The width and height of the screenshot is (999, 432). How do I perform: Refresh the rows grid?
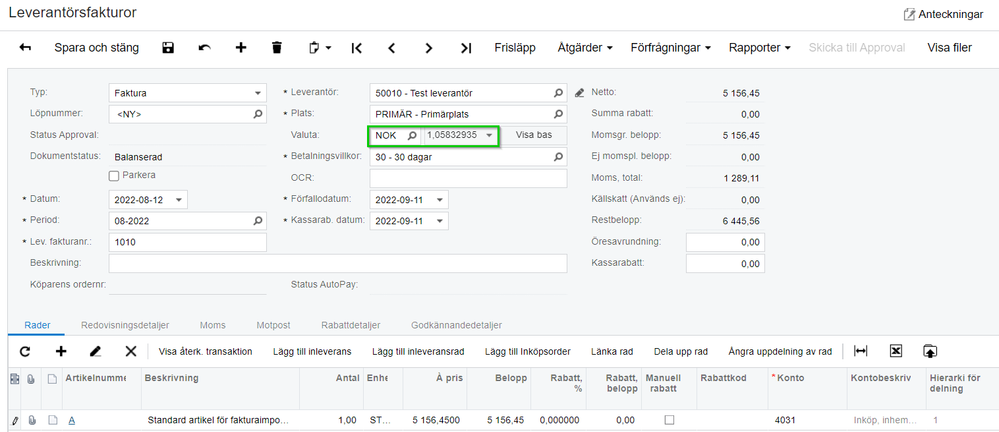[25, 351]
